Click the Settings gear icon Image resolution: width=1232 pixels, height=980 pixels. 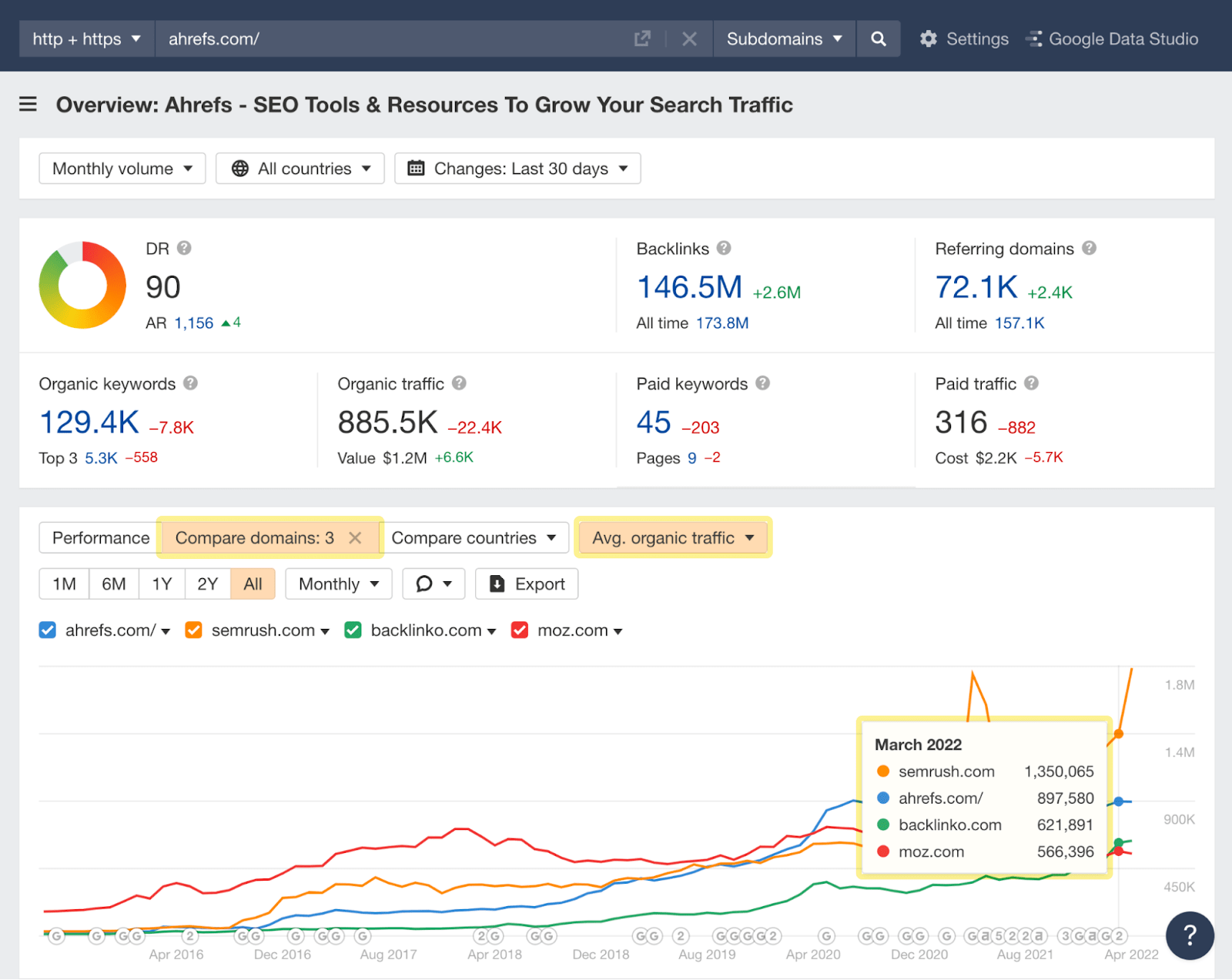coord(929,38)
